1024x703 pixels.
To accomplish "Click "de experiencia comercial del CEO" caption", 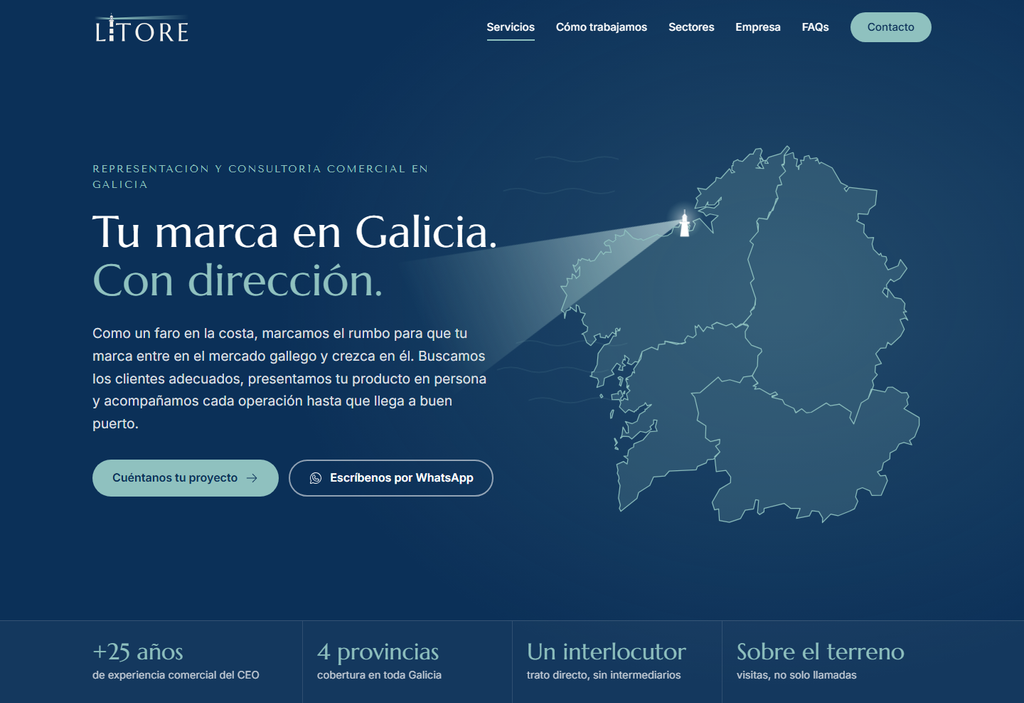I will (x=176, y=675).
